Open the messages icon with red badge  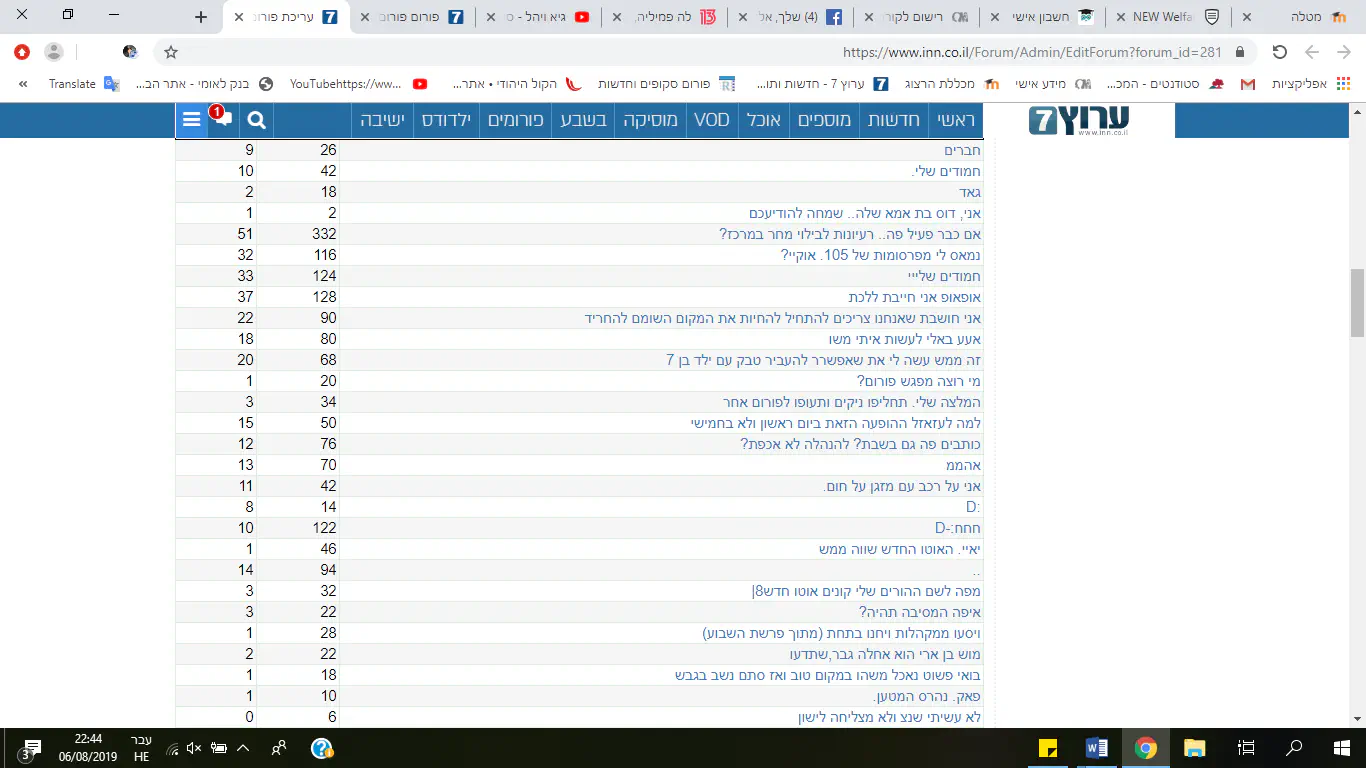coord(223,119)
